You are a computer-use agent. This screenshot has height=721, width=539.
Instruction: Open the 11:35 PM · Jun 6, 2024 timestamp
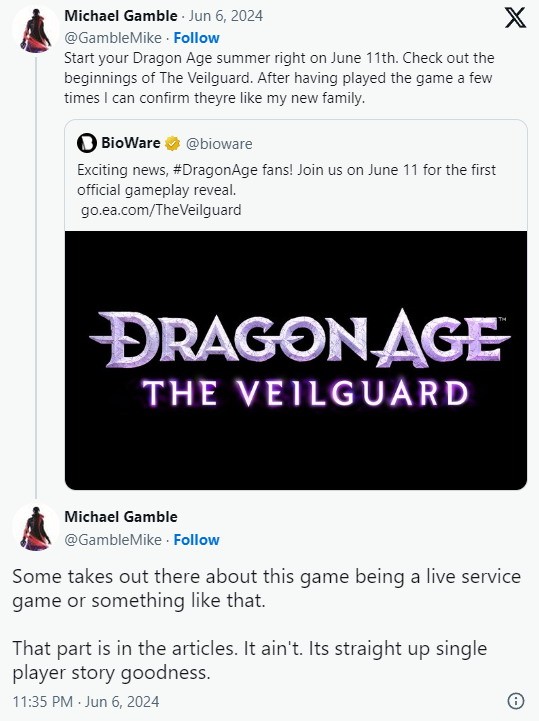pos(86,702)
